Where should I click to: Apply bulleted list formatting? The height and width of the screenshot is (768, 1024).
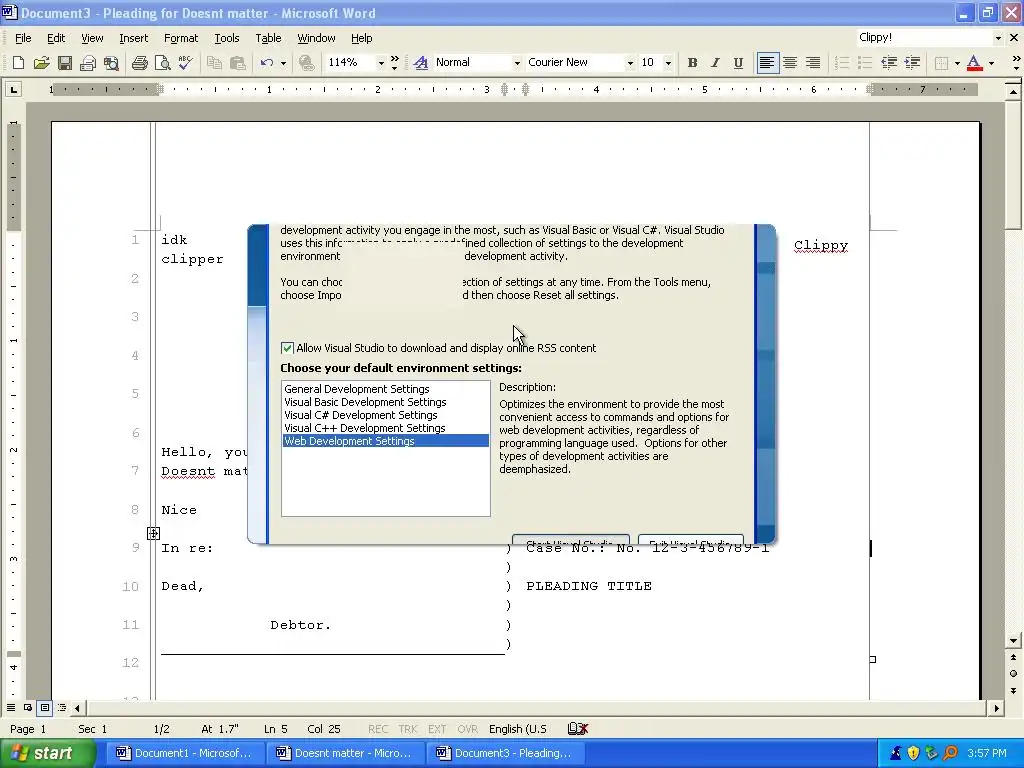click(865, 63)
